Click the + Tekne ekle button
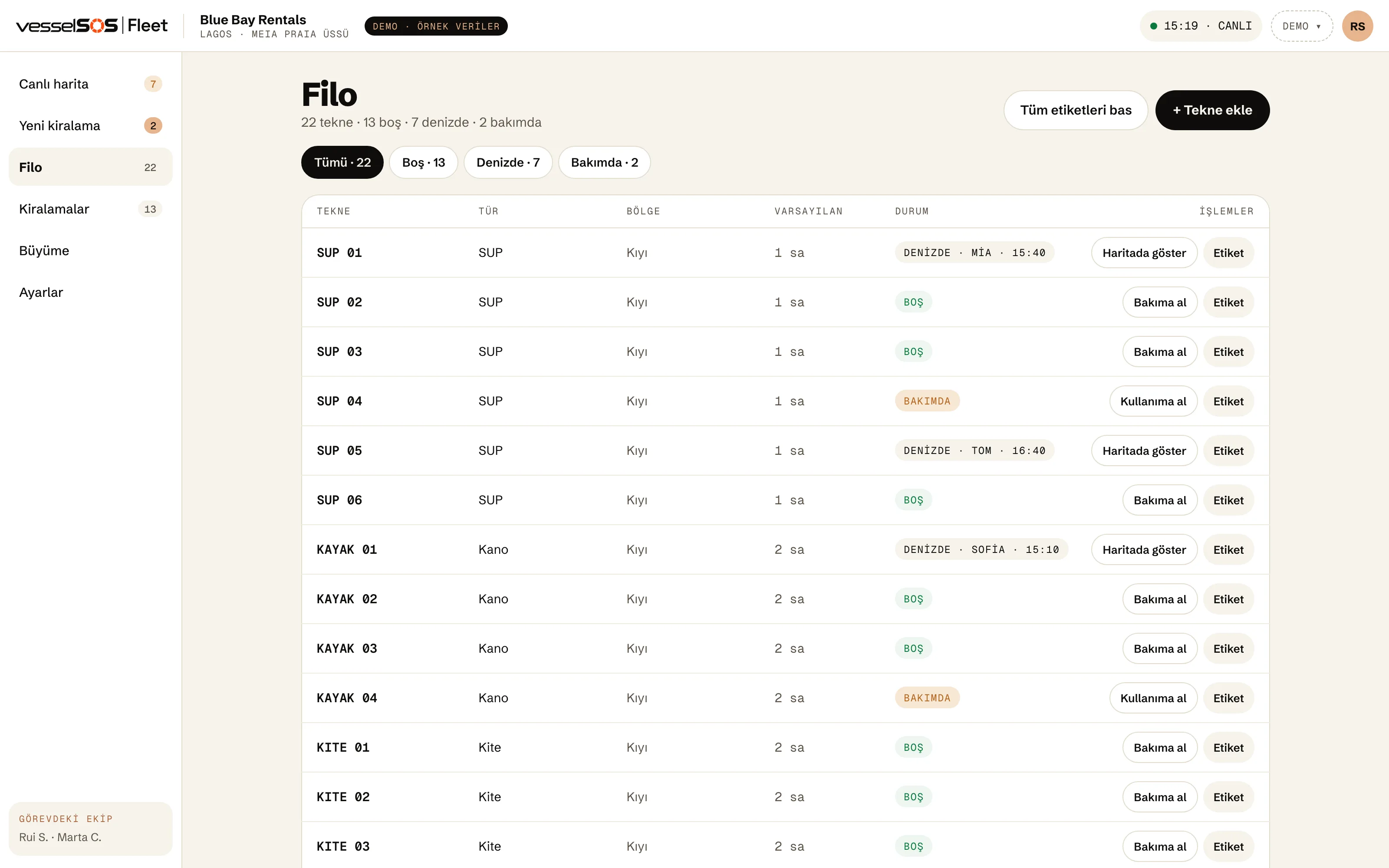Image resolution: width=1389 pixels, height=868 pixels. coord(1212,110)
